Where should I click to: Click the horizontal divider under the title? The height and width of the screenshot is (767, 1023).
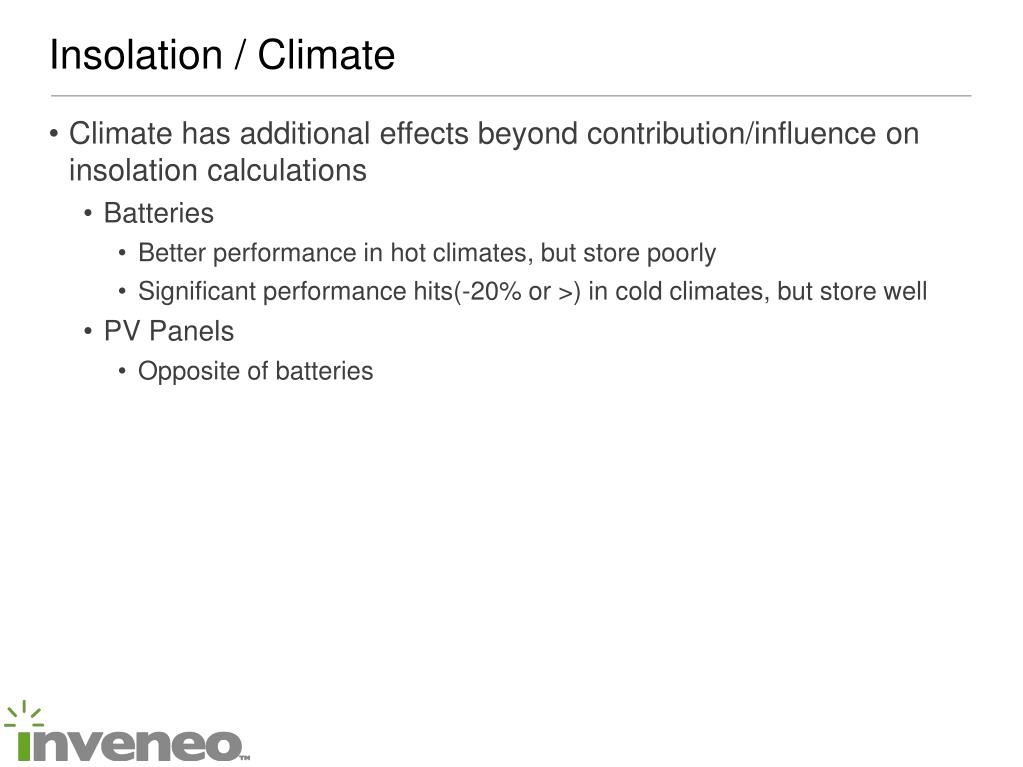[511, 96]
